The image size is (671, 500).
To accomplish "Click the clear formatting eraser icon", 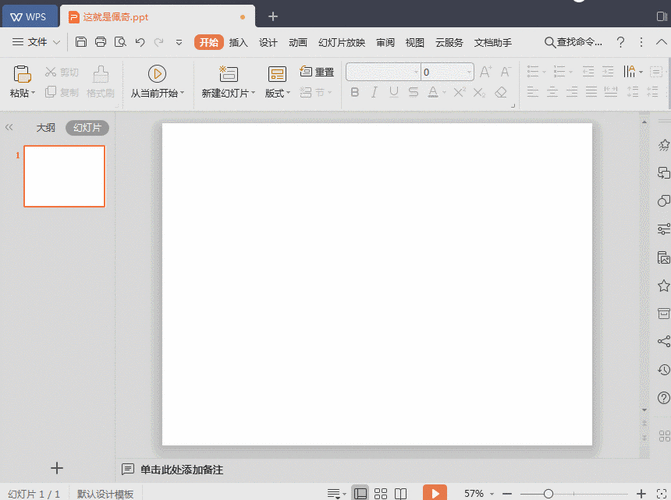I will (501, 92).
